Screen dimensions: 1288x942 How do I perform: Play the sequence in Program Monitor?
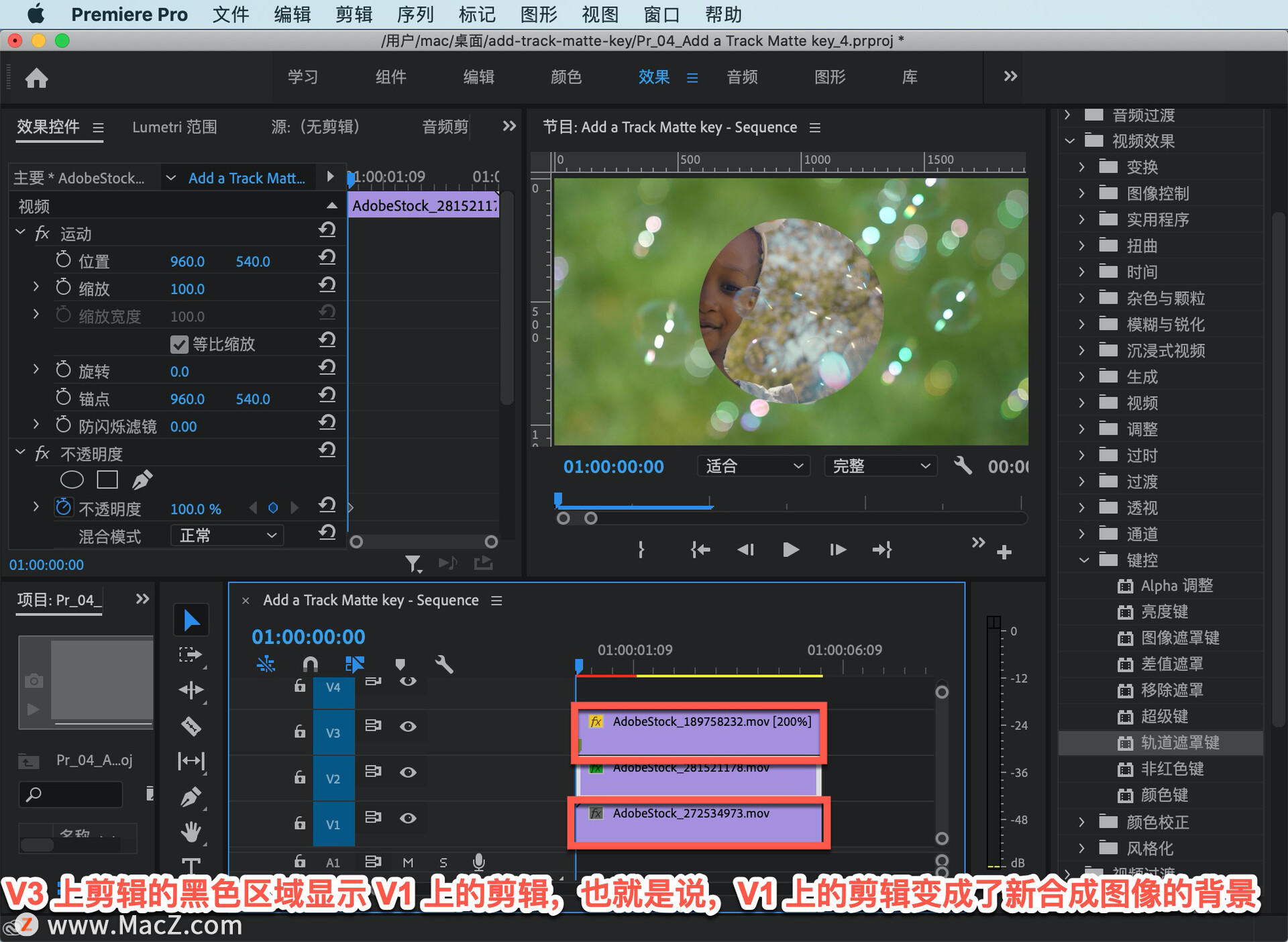(x=791, y=550)
